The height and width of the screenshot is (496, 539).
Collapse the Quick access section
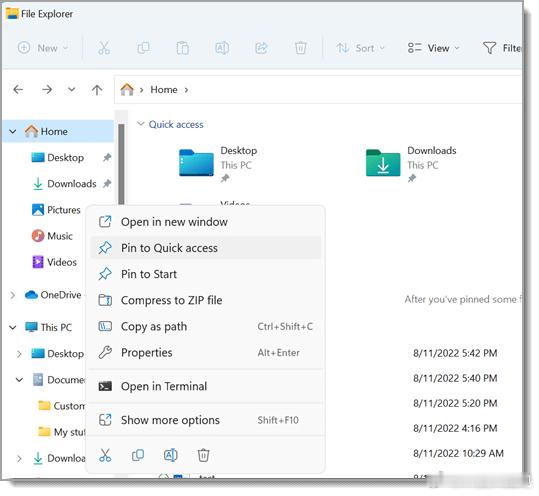coord(140,124)
